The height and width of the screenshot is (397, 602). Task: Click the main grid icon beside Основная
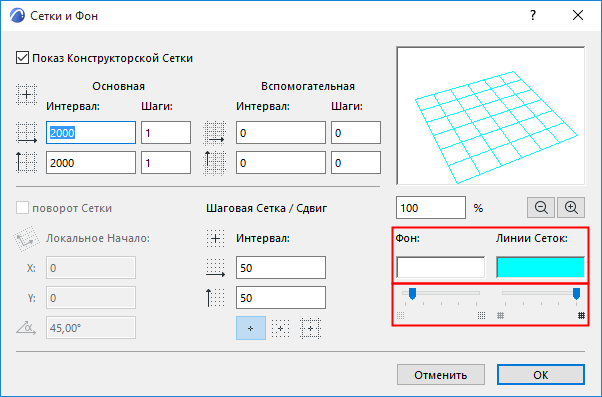point(26,94)
